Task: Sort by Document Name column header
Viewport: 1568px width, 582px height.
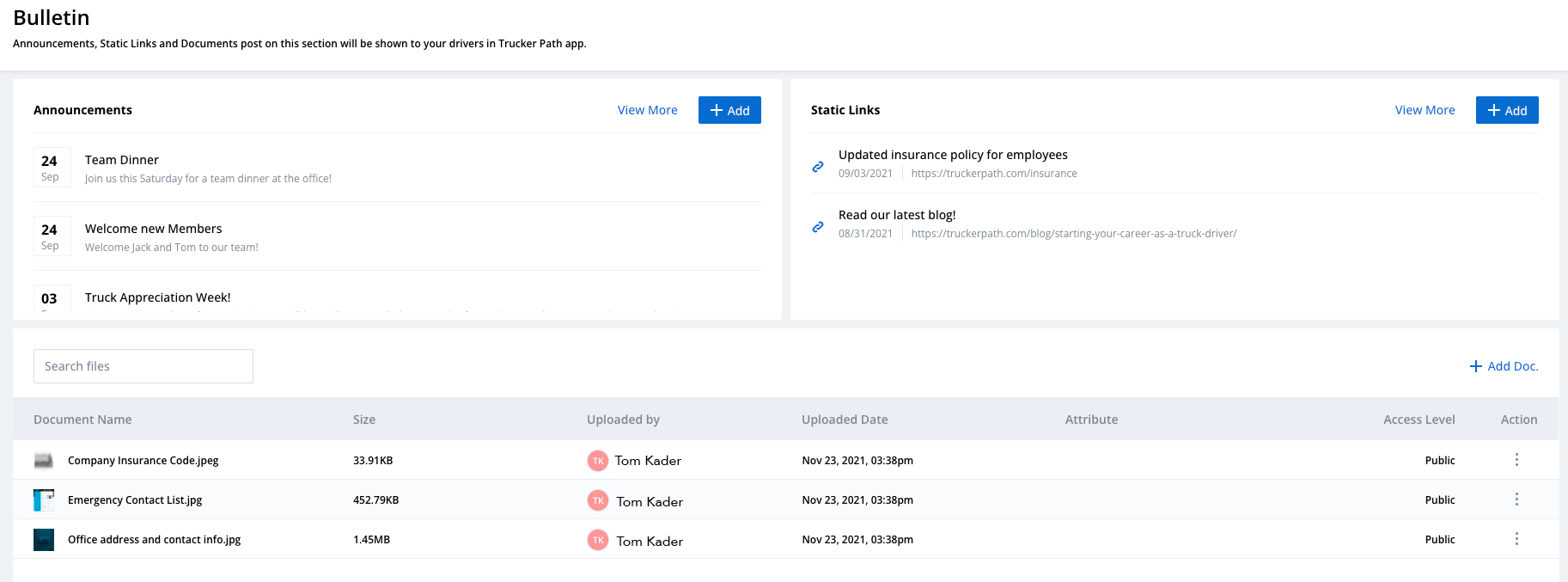Action: click(82, 420)
